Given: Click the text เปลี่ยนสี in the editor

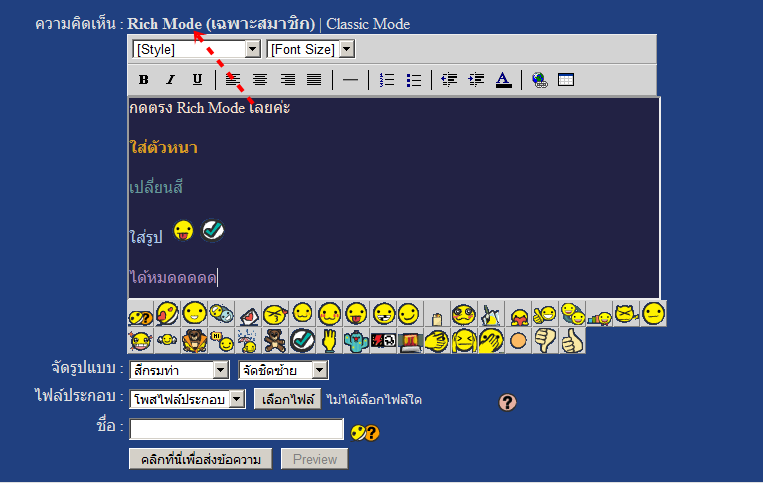Looking at the screenshot, I should tap(156, 187).
